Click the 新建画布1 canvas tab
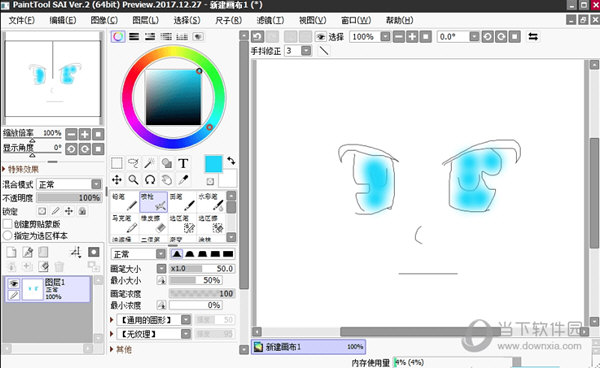 pyautogui.click(x=308, y=347)
